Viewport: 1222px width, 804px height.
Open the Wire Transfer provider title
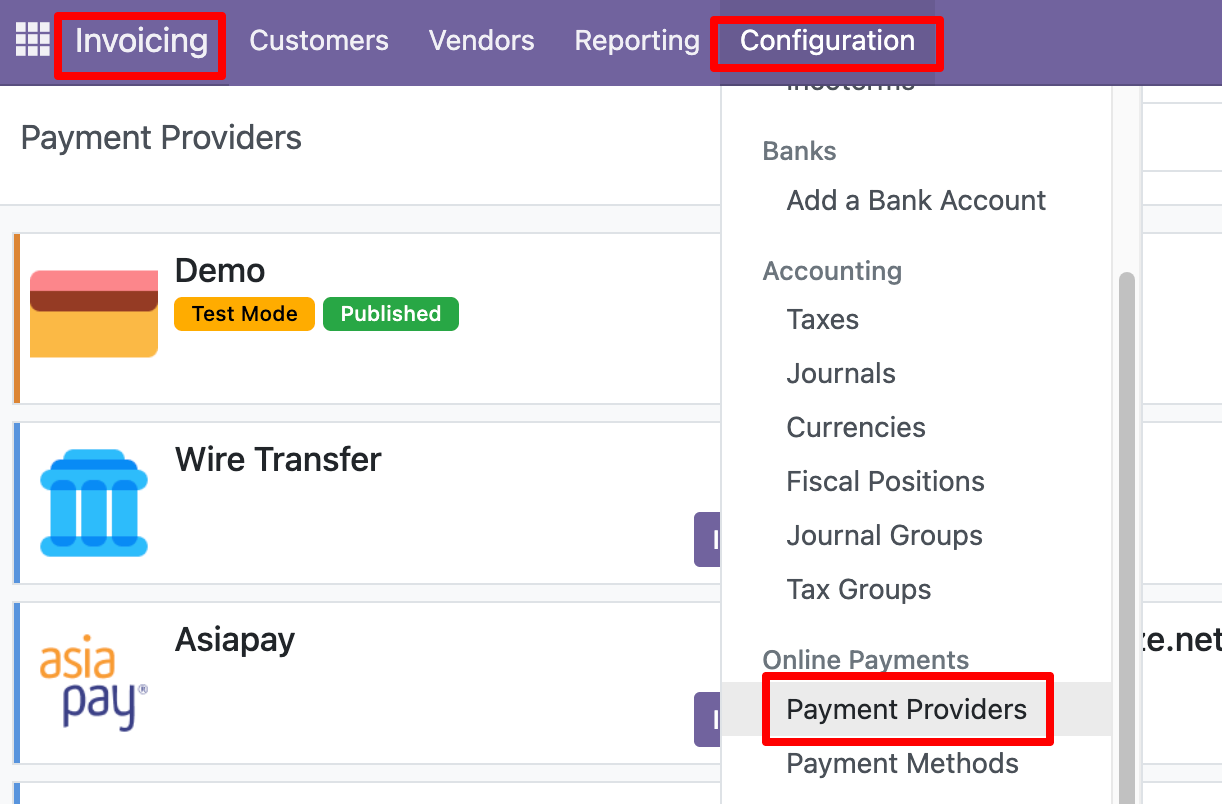click(278, 460)
